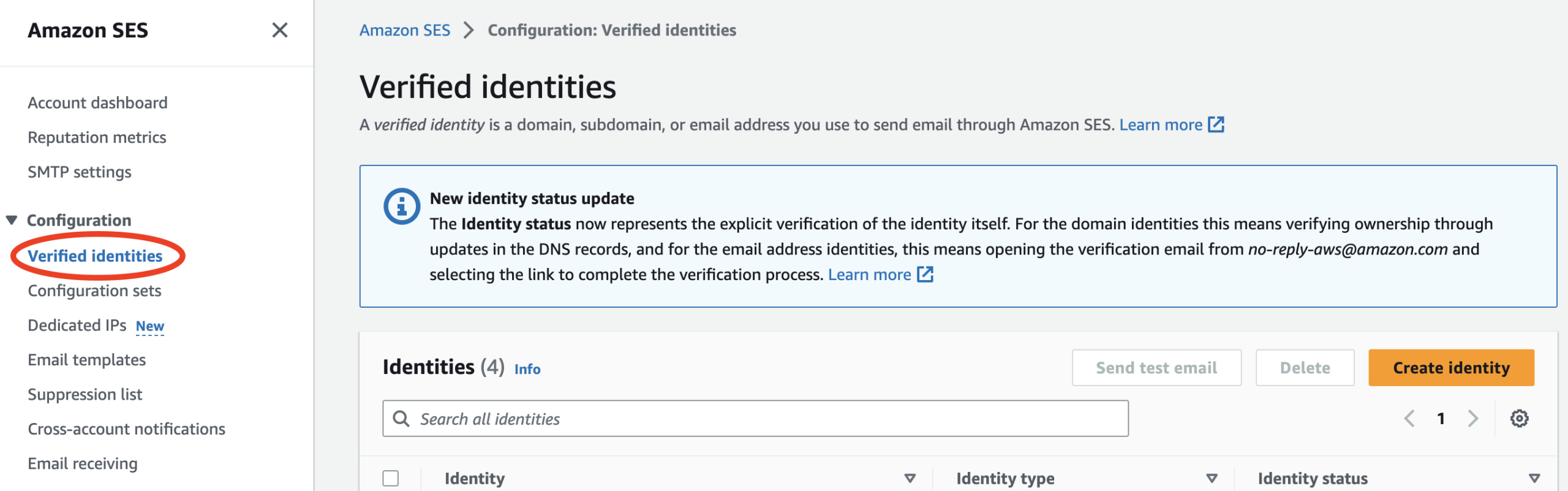Screen dimensions: 1568x491
Task: Sort by Identity column arrow
Action: (x=910, y=478)
